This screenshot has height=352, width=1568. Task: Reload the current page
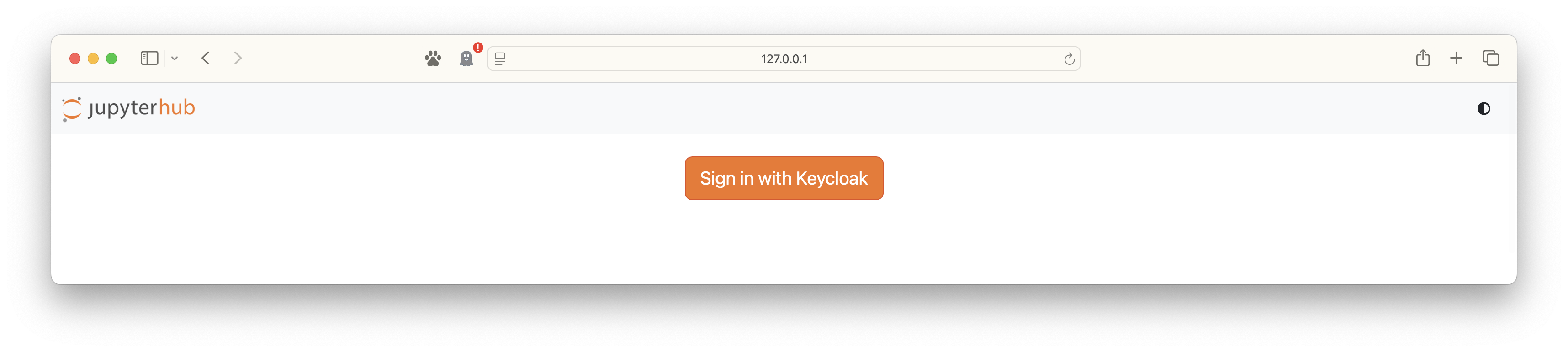coord(1069,59)
